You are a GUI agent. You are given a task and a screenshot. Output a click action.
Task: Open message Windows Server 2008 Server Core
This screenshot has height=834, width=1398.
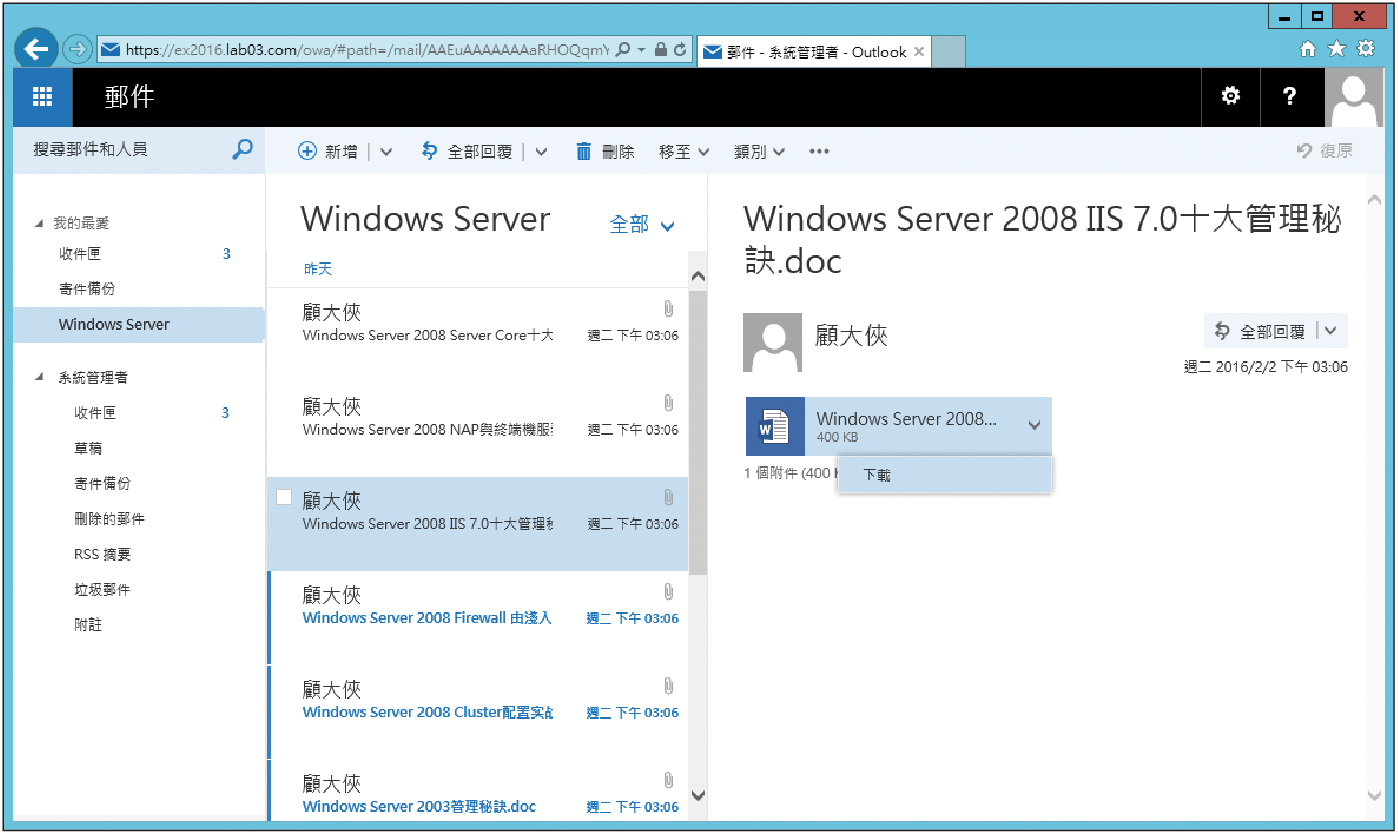478,336
